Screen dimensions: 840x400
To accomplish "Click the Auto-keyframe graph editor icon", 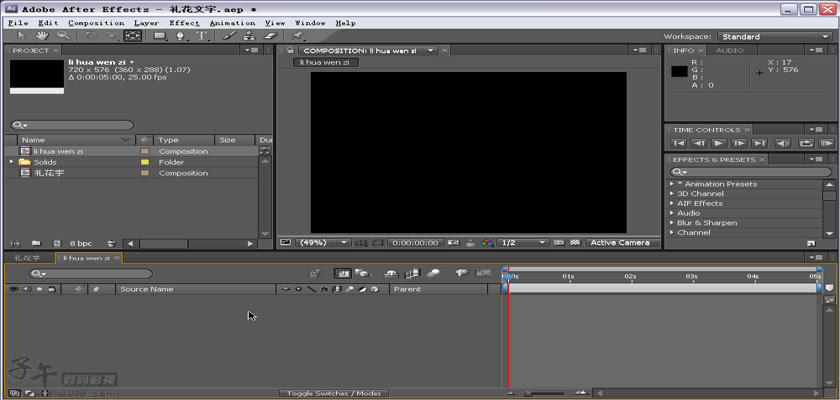I will tap(483, 274).
